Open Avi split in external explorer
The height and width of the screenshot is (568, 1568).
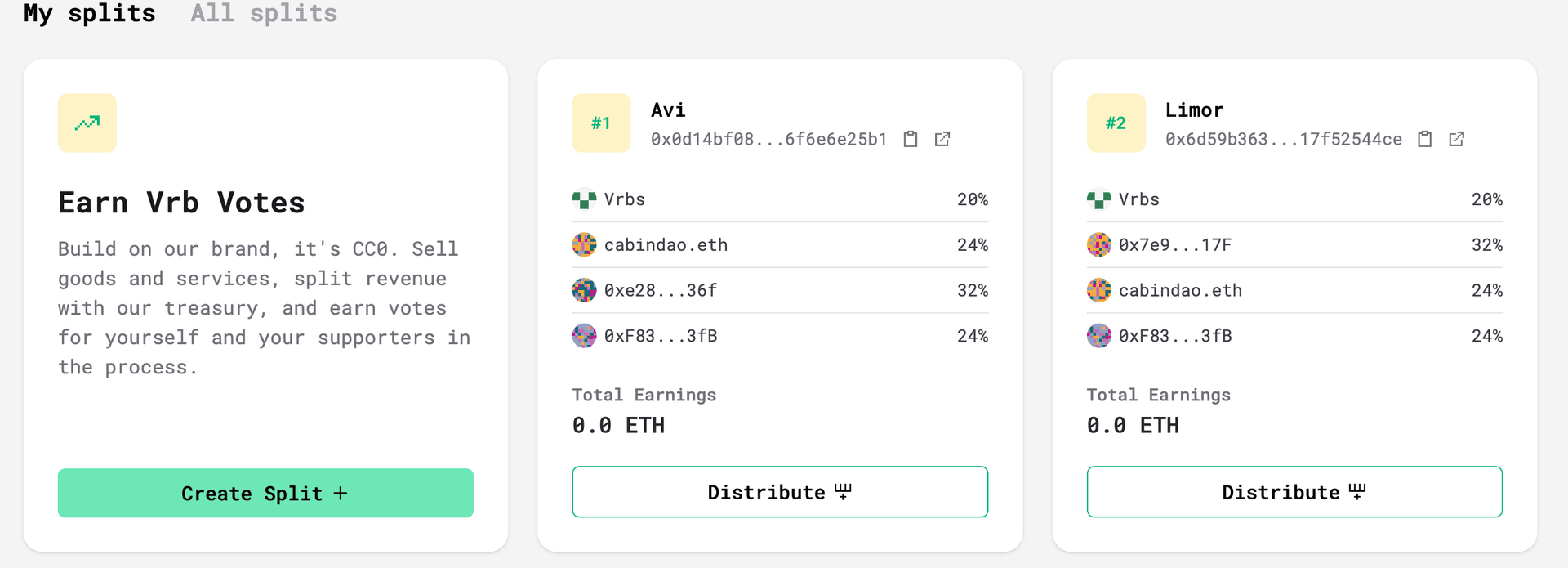pos(942,139)
